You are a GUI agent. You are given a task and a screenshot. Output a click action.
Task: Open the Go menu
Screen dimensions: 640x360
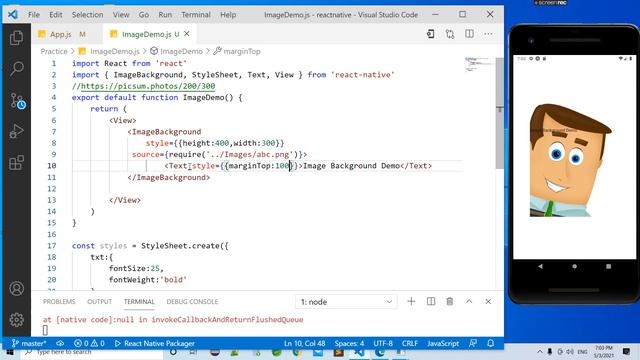[144, 15]
